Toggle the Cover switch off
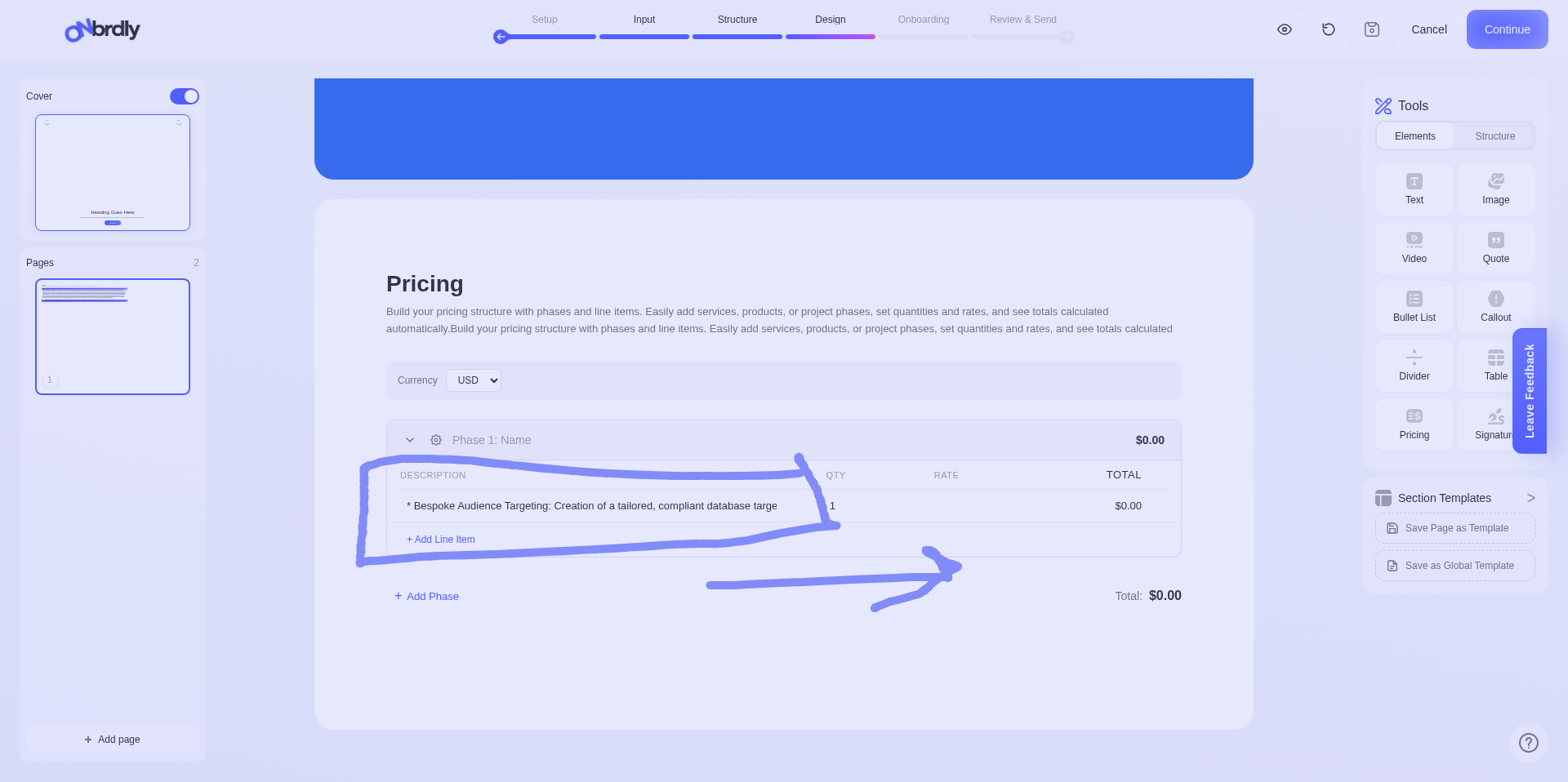 [185, 96]
